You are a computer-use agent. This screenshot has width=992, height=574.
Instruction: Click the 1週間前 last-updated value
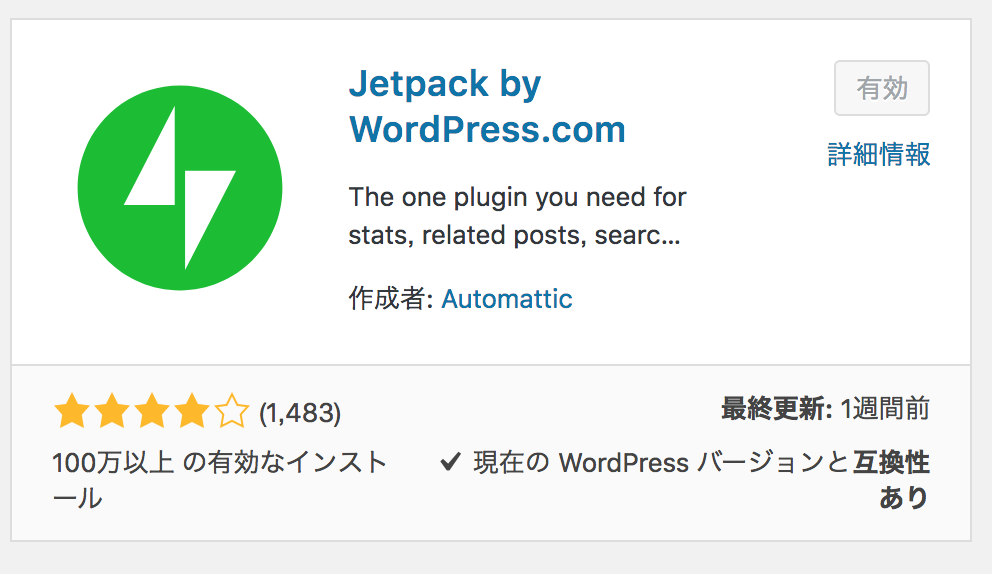885,409
